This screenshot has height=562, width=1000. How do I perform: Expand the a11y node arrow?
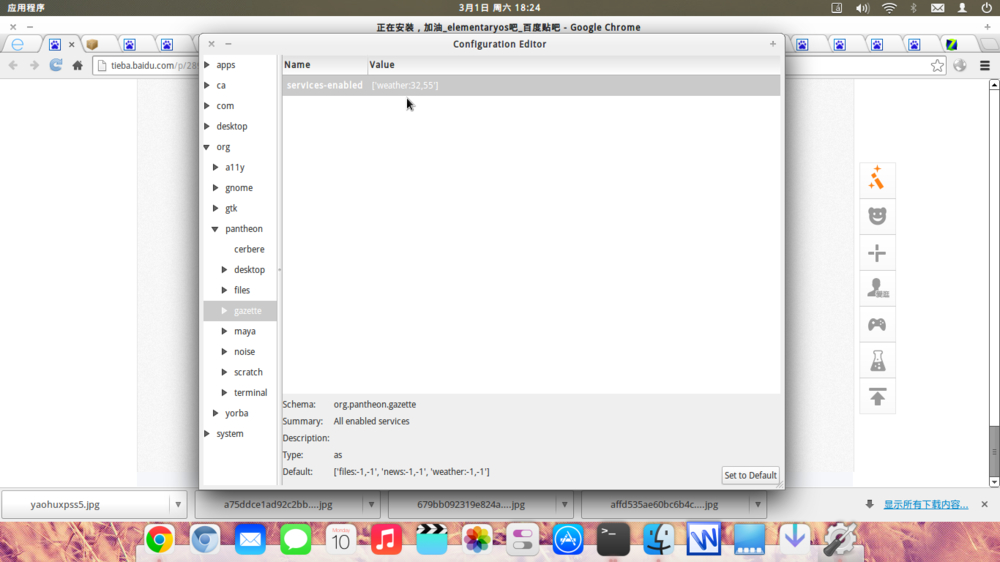[216, 167]
